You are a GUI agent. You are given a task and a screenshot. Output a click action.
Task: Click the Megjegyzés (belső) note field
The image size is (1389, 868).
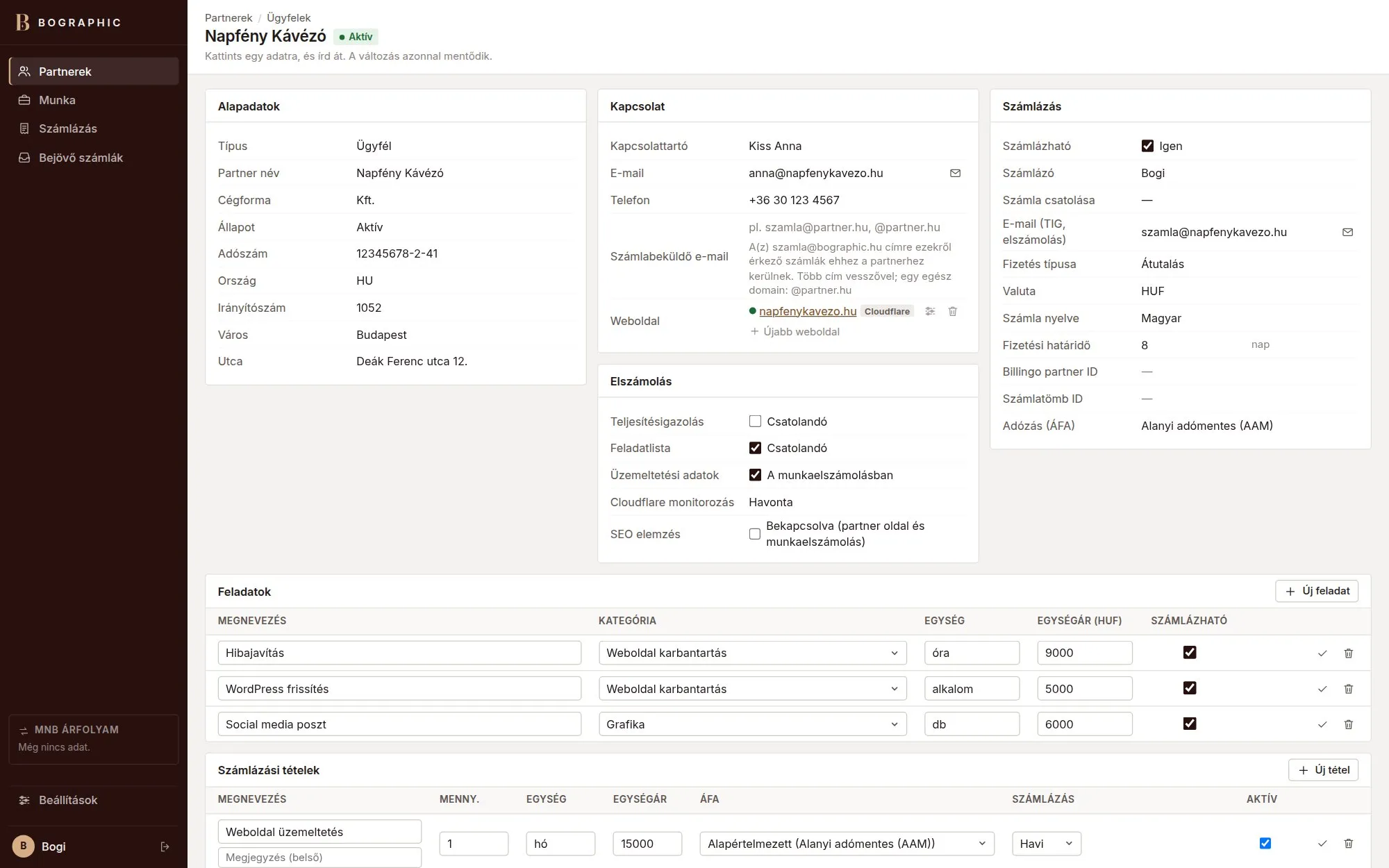coord(319,858)
